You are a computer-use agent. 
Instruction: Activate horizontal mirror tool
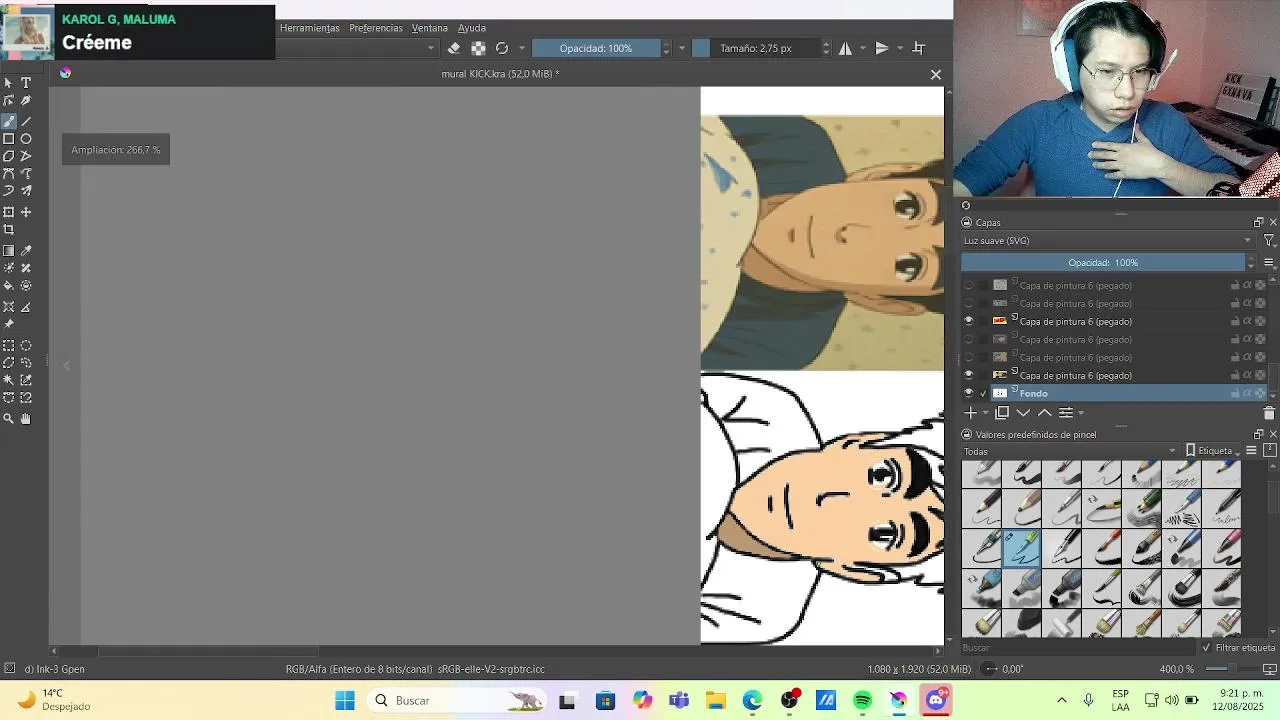coord(846,48)
